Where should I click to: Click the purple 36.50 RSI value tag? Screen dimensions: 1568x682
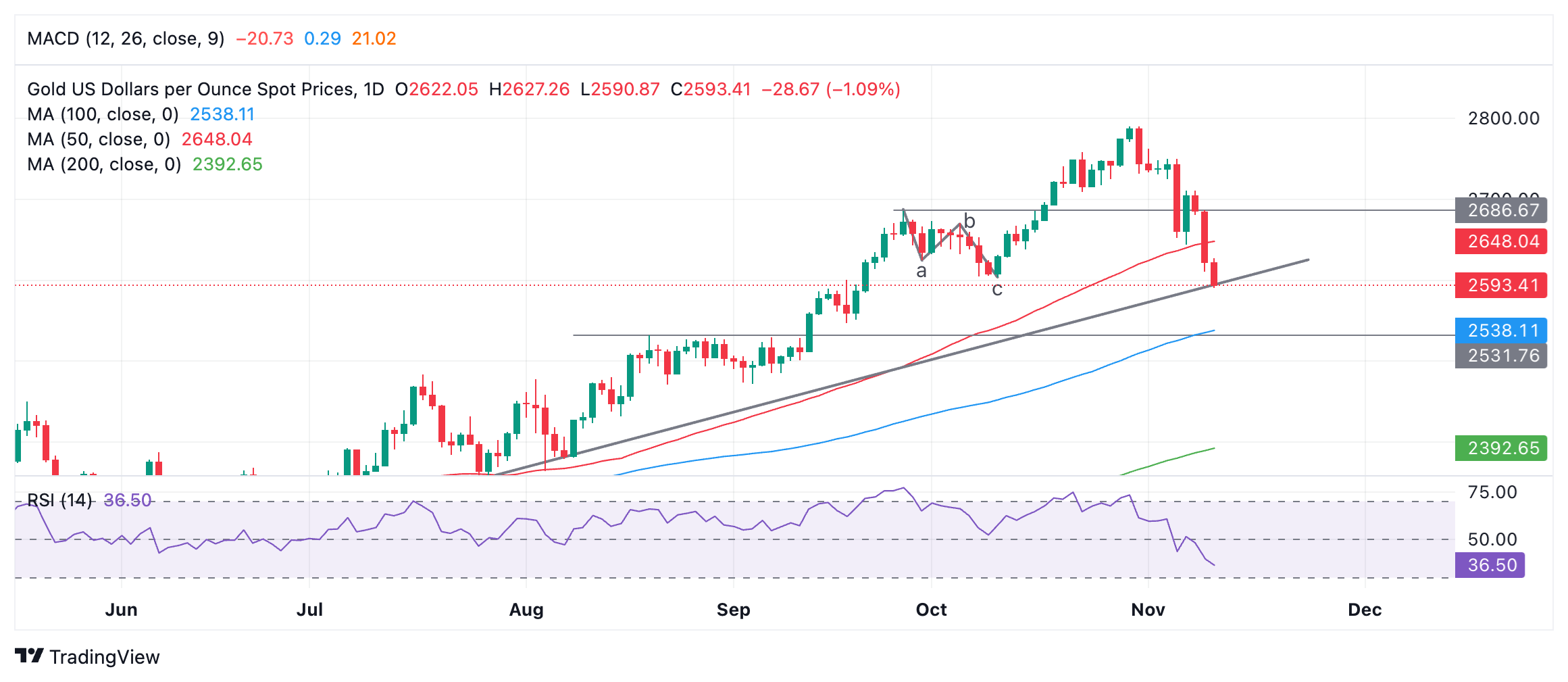(x=1490, y=565)
